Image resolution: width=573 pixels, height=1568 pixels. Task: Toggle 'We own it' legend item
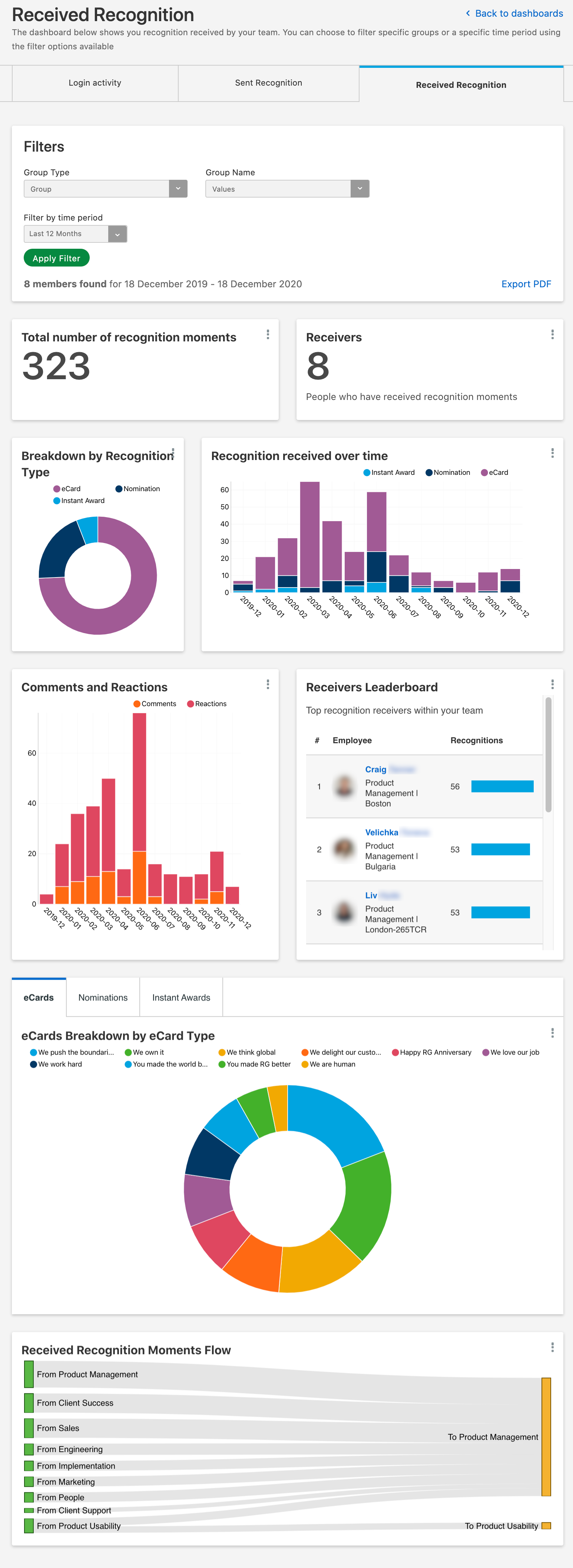(144, 1052)
